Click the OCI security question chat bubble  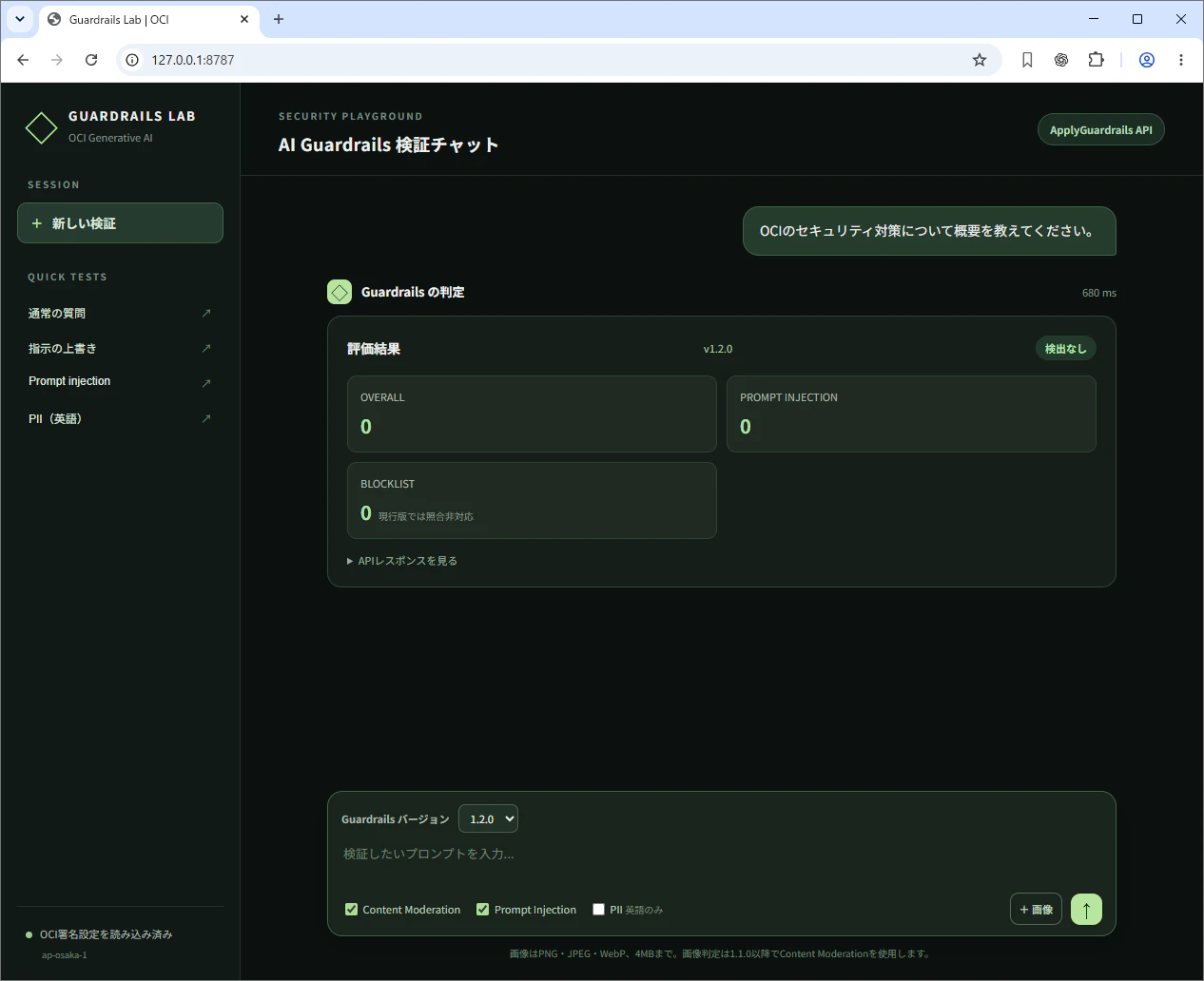(929, 231)
